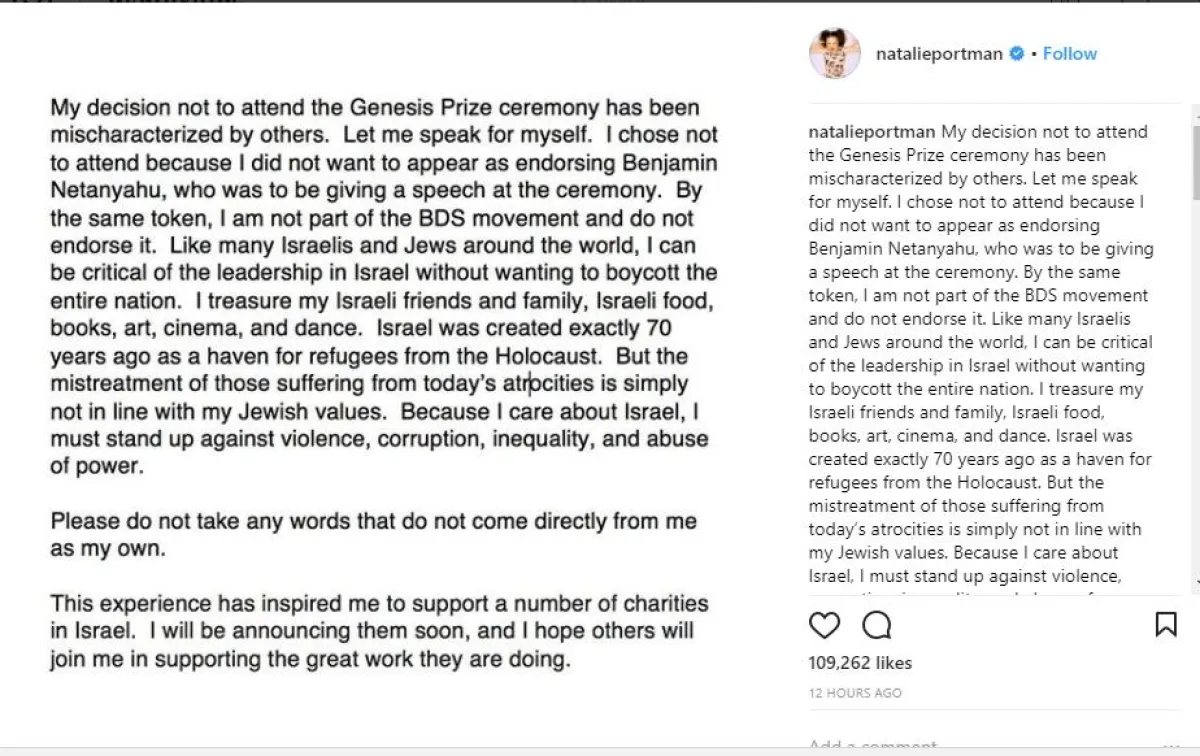
Task: Focus the 'Add a comment' field
Action: tap(875, 746)
